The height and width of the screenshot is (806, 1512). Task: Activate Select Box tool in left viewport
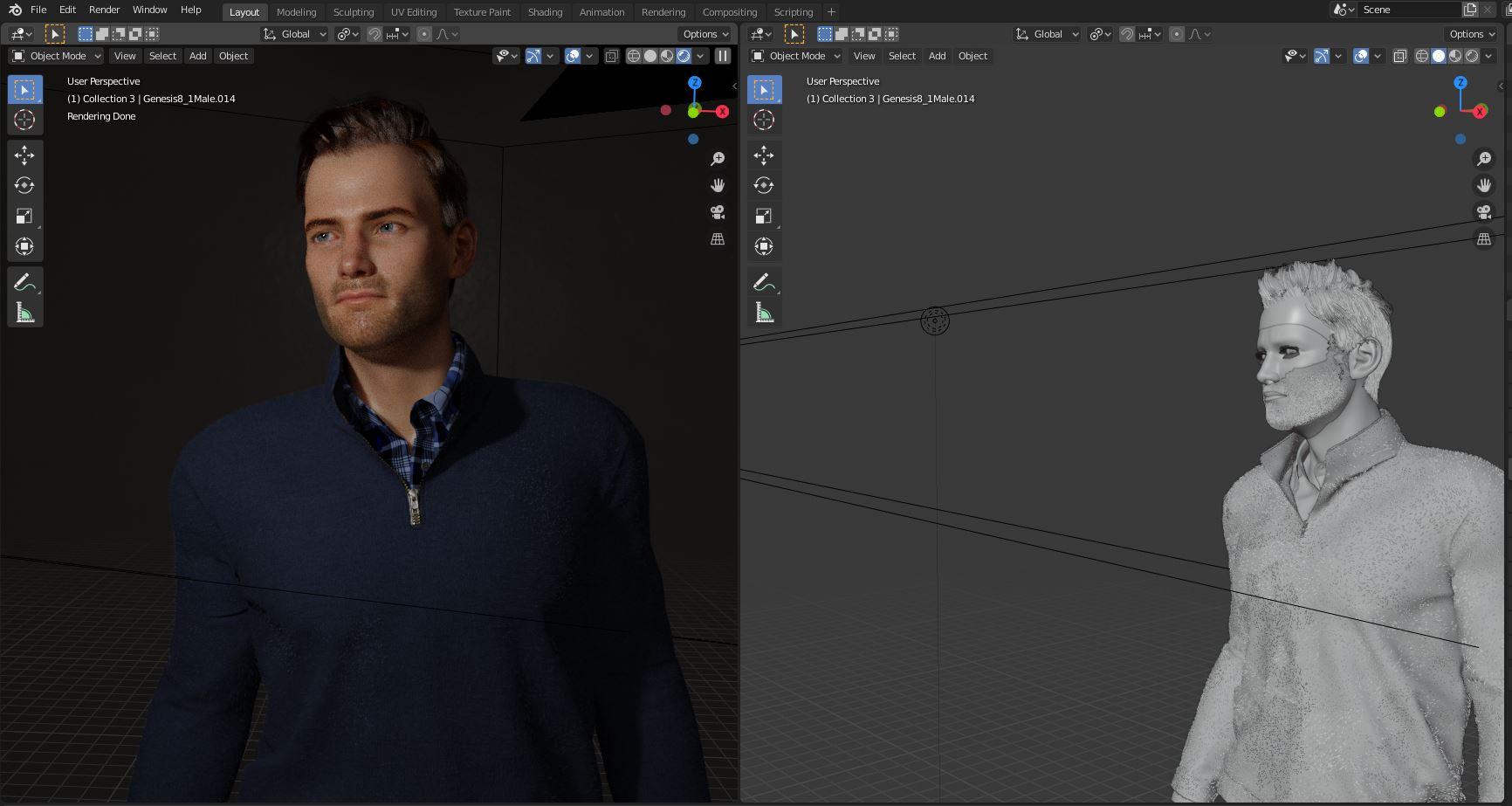[x=24, y=89]
